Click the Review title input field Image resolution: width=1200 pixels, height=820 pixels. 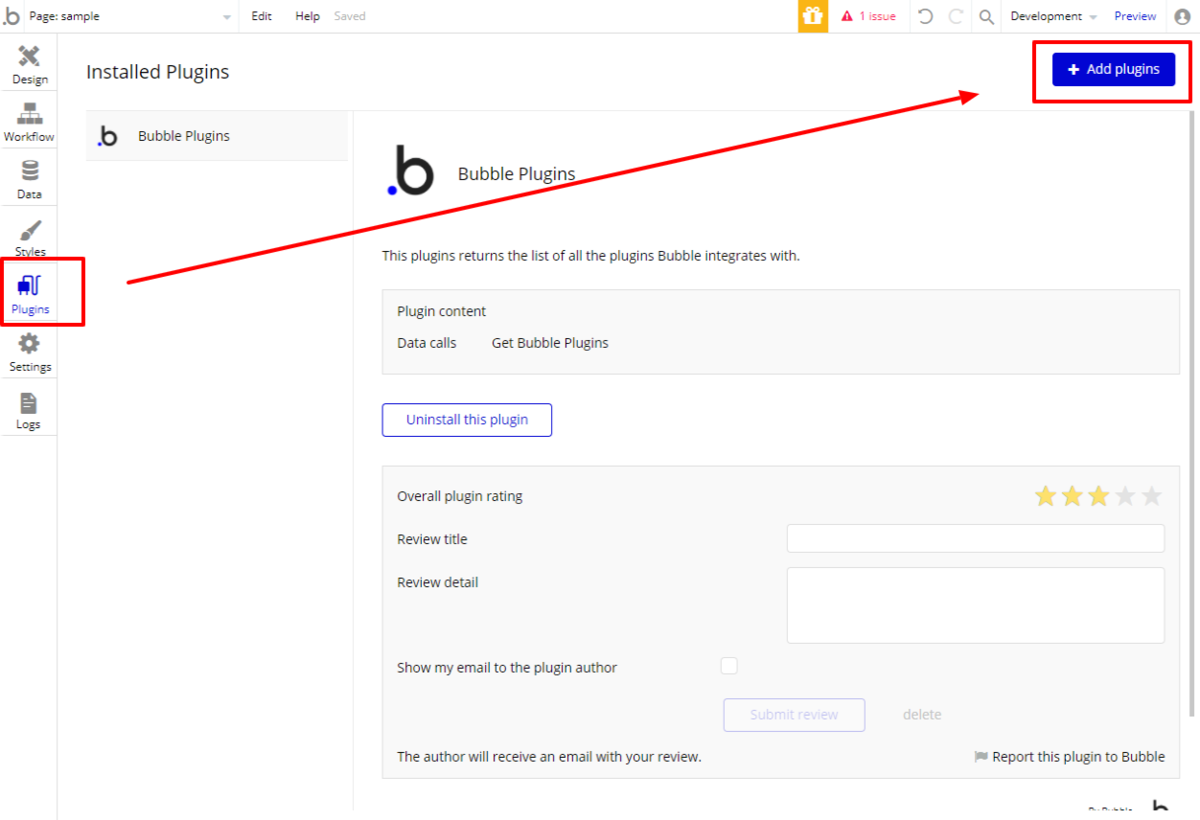pos(975,538)
